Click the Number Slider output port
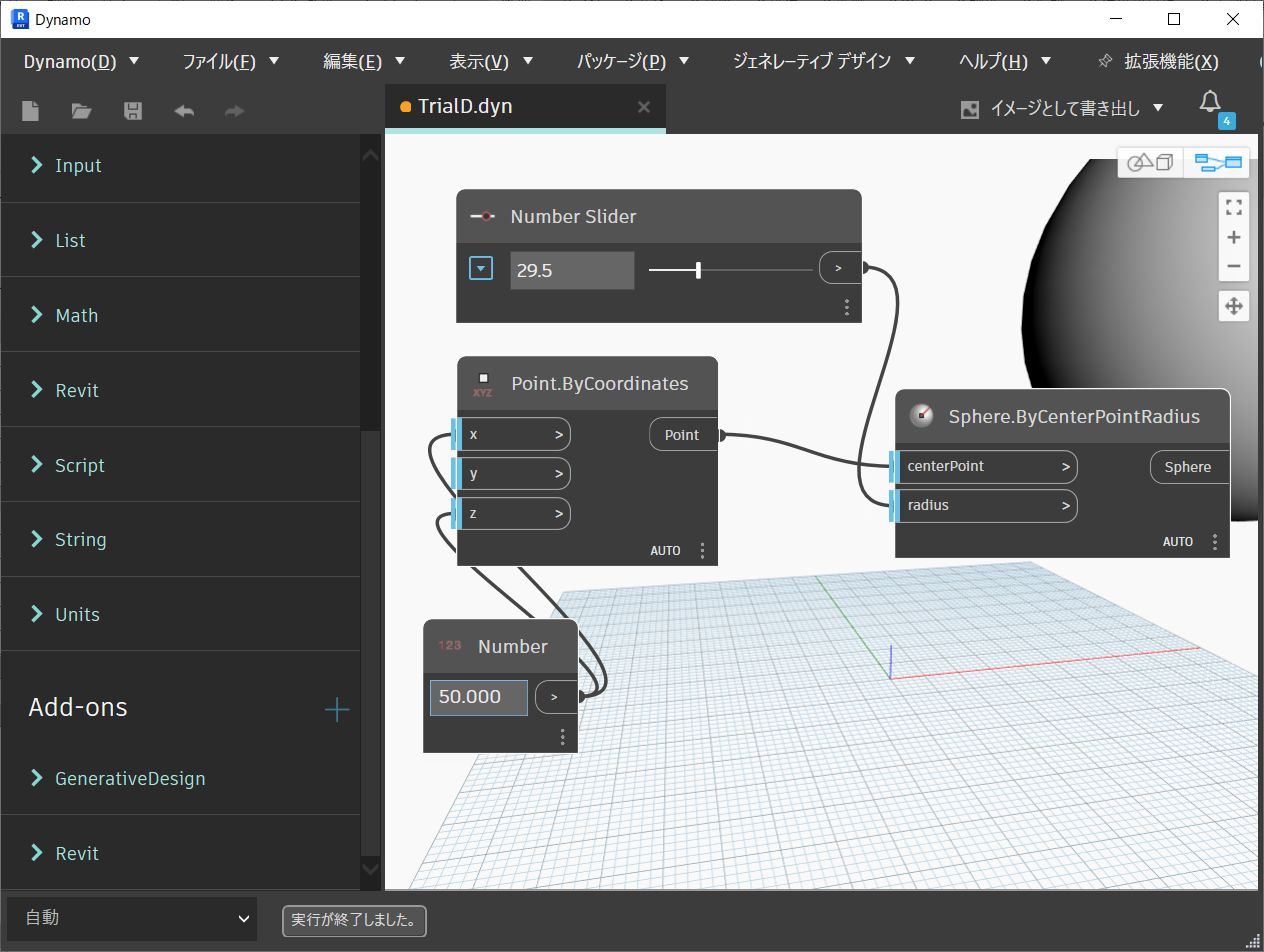This screenshot has width=1264, height=952. click(839, 268)
